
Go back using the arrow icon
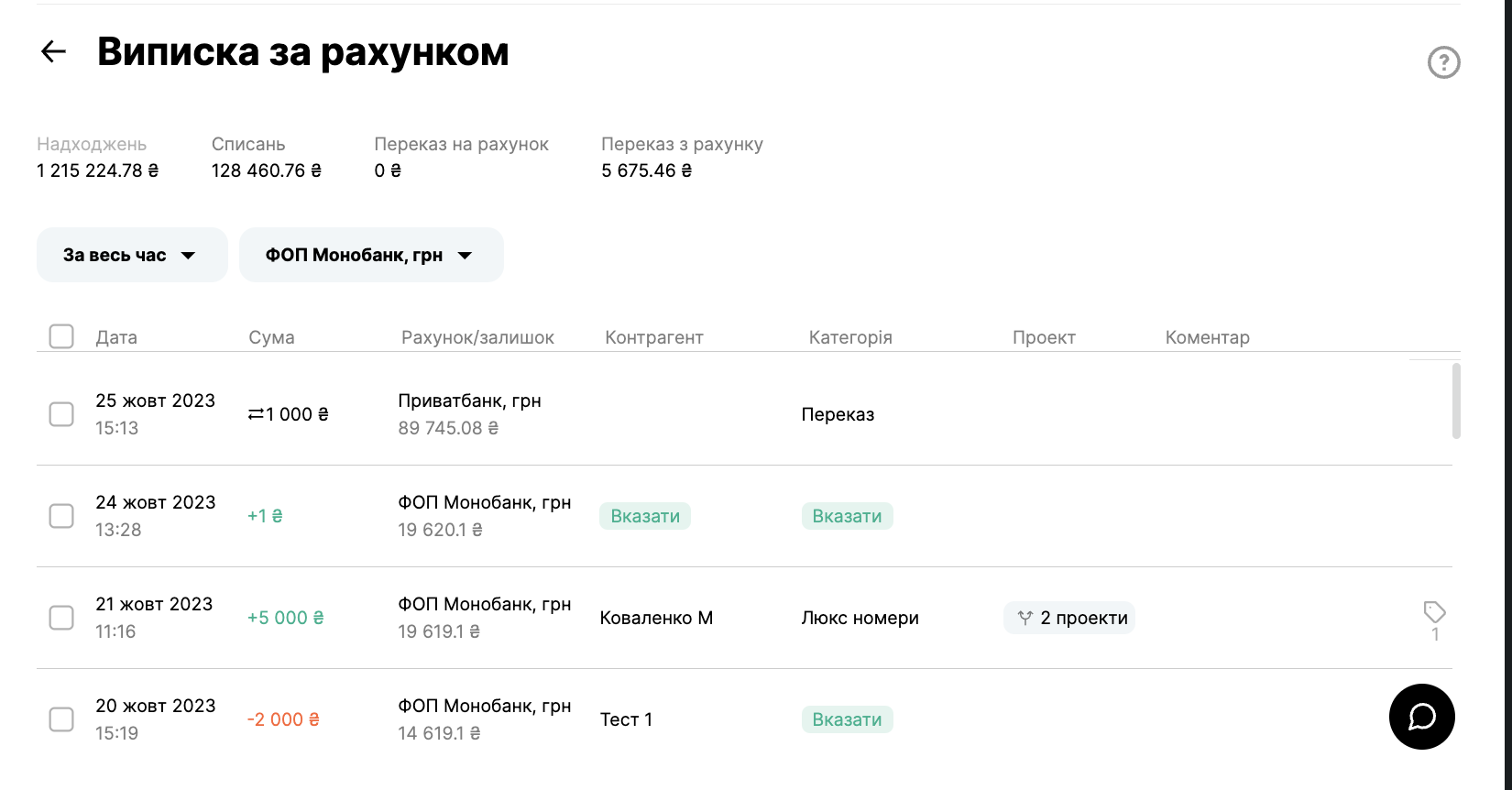[x=54, y=51]
